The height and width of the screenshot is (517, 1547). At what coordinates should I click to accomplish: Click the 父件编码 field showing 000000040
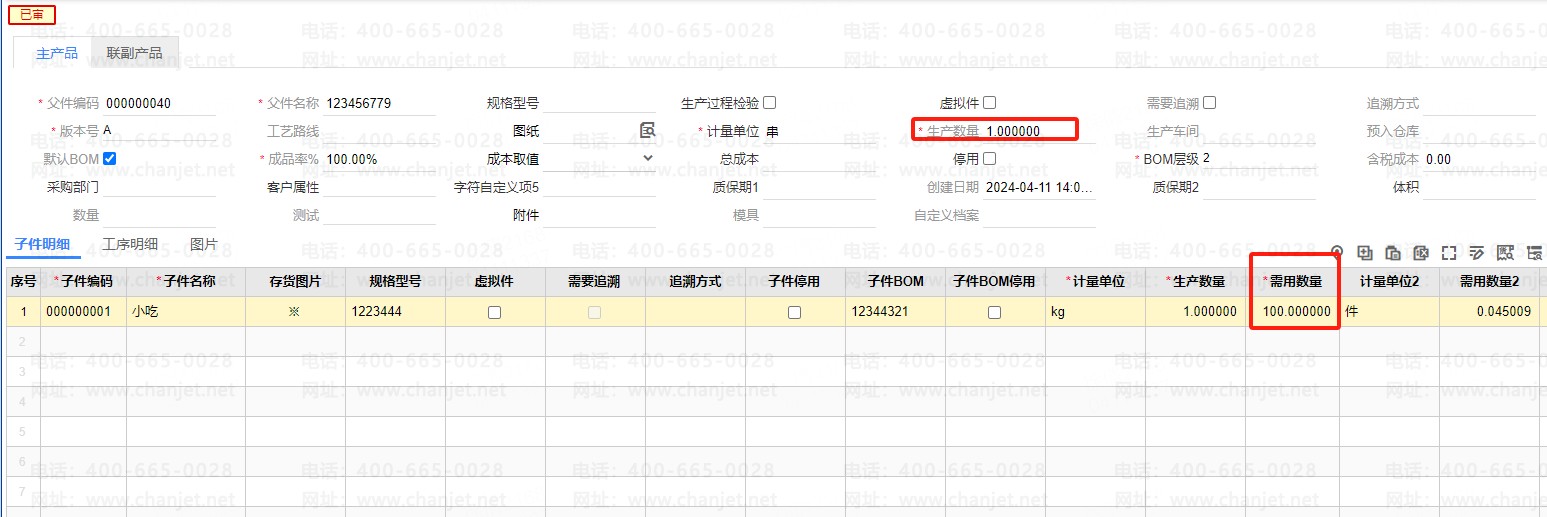point(160,104)
